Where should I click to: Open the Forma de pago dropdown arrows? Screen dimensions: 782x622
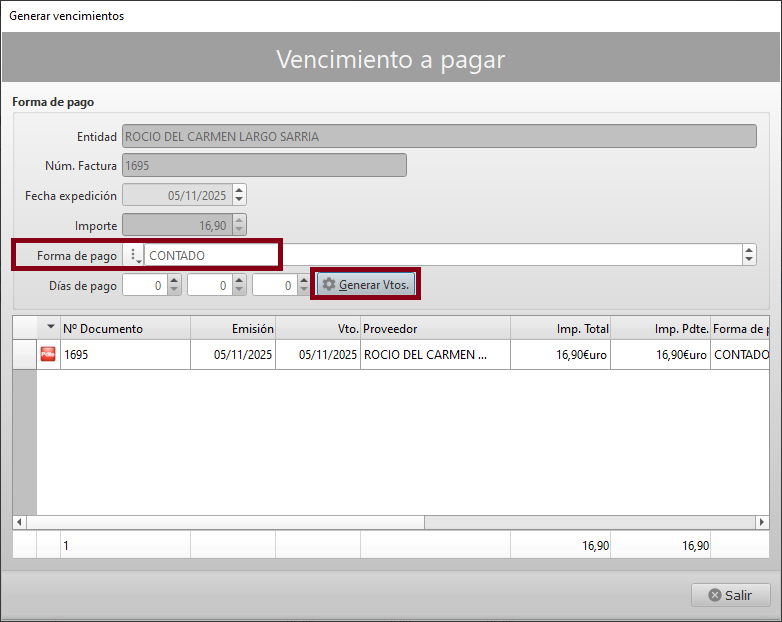[749, 256]
